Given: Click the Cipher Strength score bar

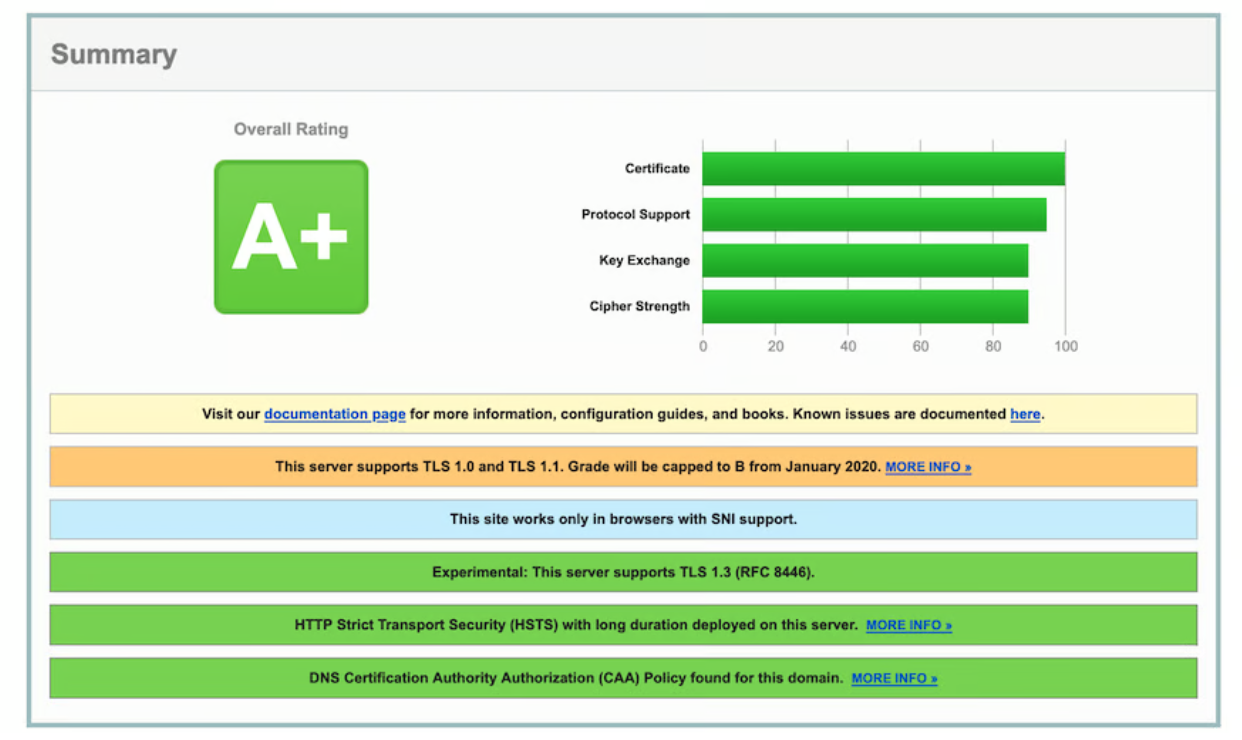Looking at the screenshot, I should (x=865, y=307).
